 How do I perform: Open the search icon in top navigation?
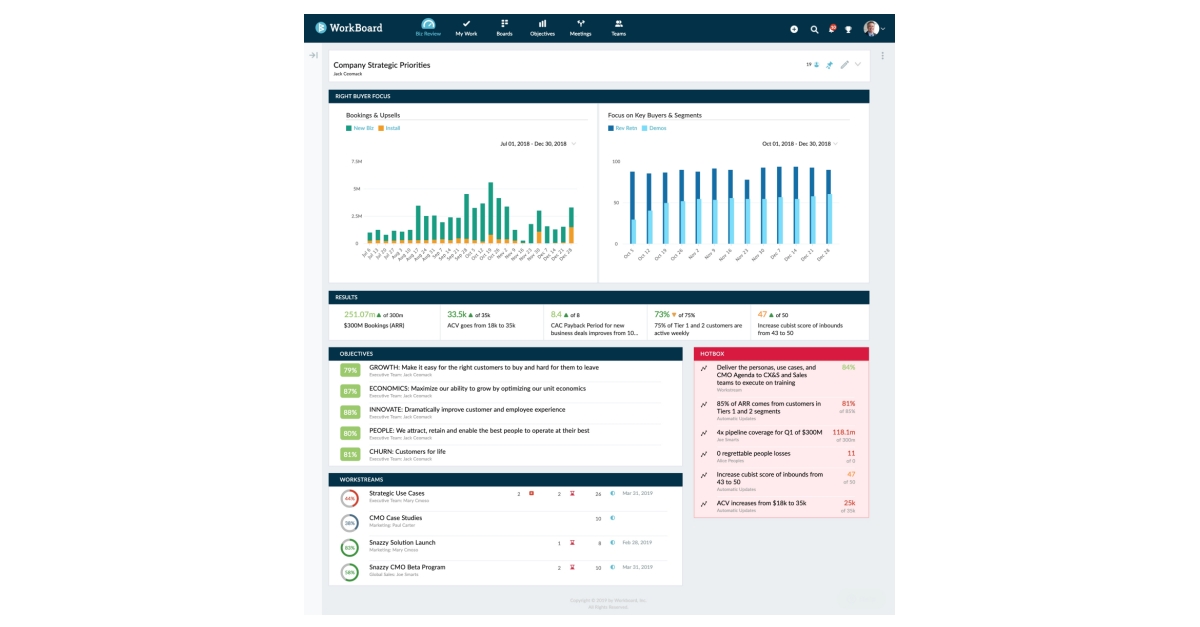[x=814, y=30]
